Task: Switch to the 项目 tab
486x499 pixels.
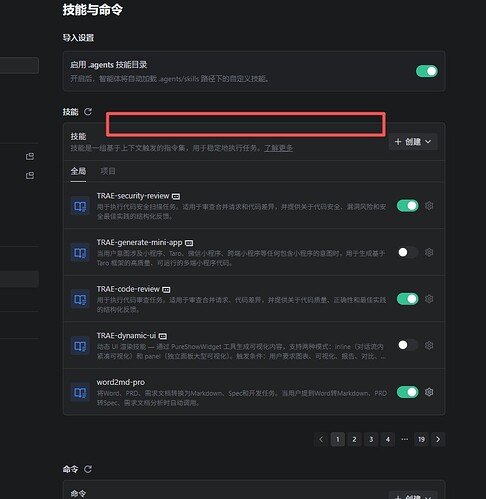Action: pos(108,171)
